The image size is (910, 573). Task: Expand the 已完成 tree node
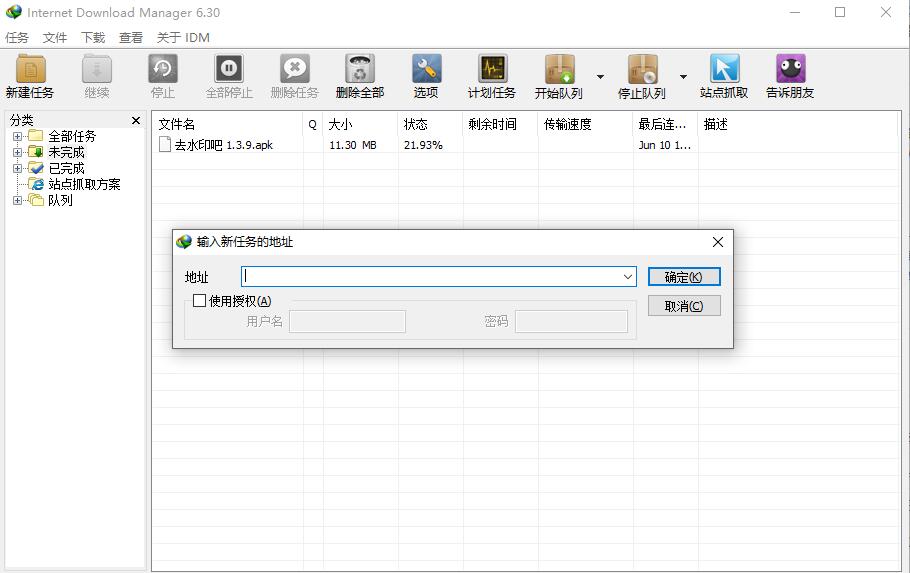click(x=17, y=168)
